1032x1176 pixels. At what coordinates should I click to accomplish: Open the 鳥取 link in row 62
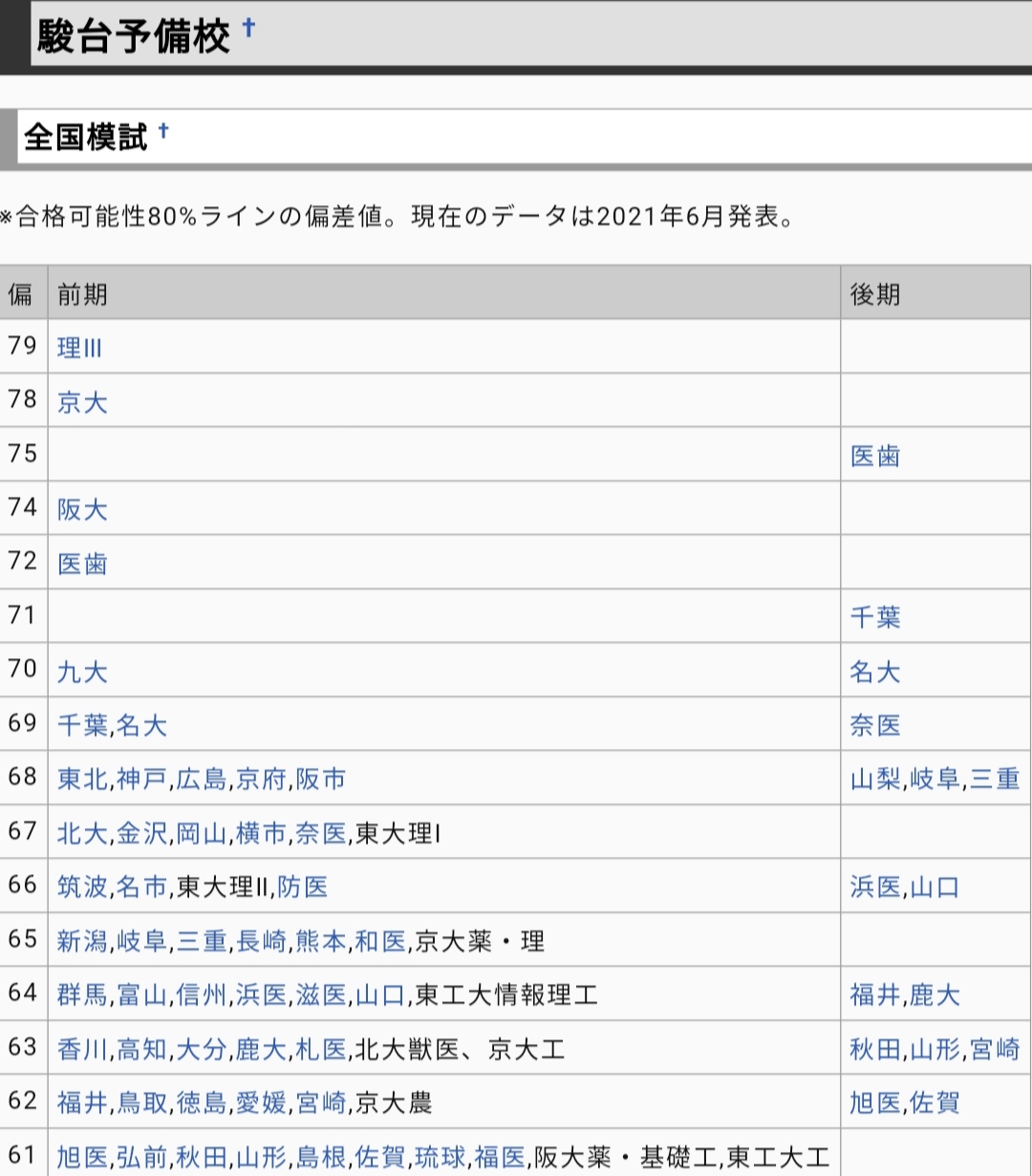(141, 1102)
